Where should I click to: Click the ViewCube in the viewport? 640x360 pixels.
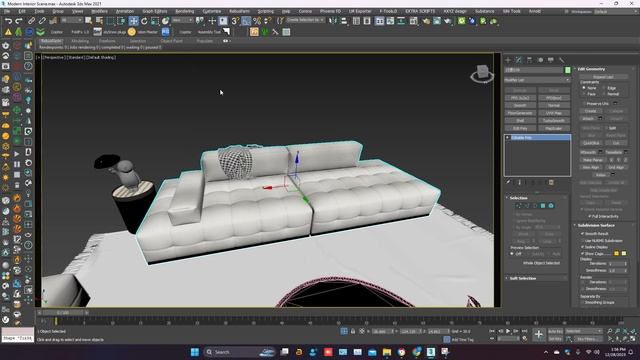[x=482, y=73]
